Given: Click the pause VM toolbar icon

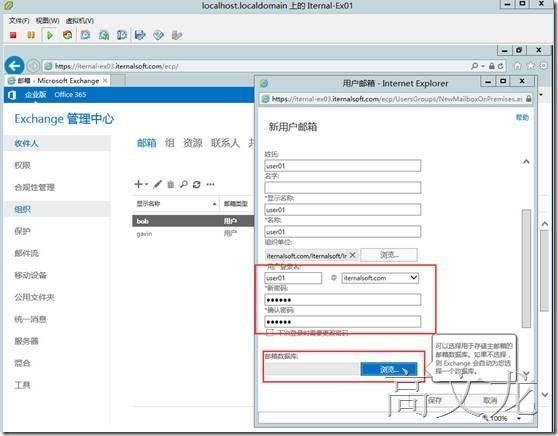Looking at the screenshot, I should pyautogui.click(x=31, y=35).
